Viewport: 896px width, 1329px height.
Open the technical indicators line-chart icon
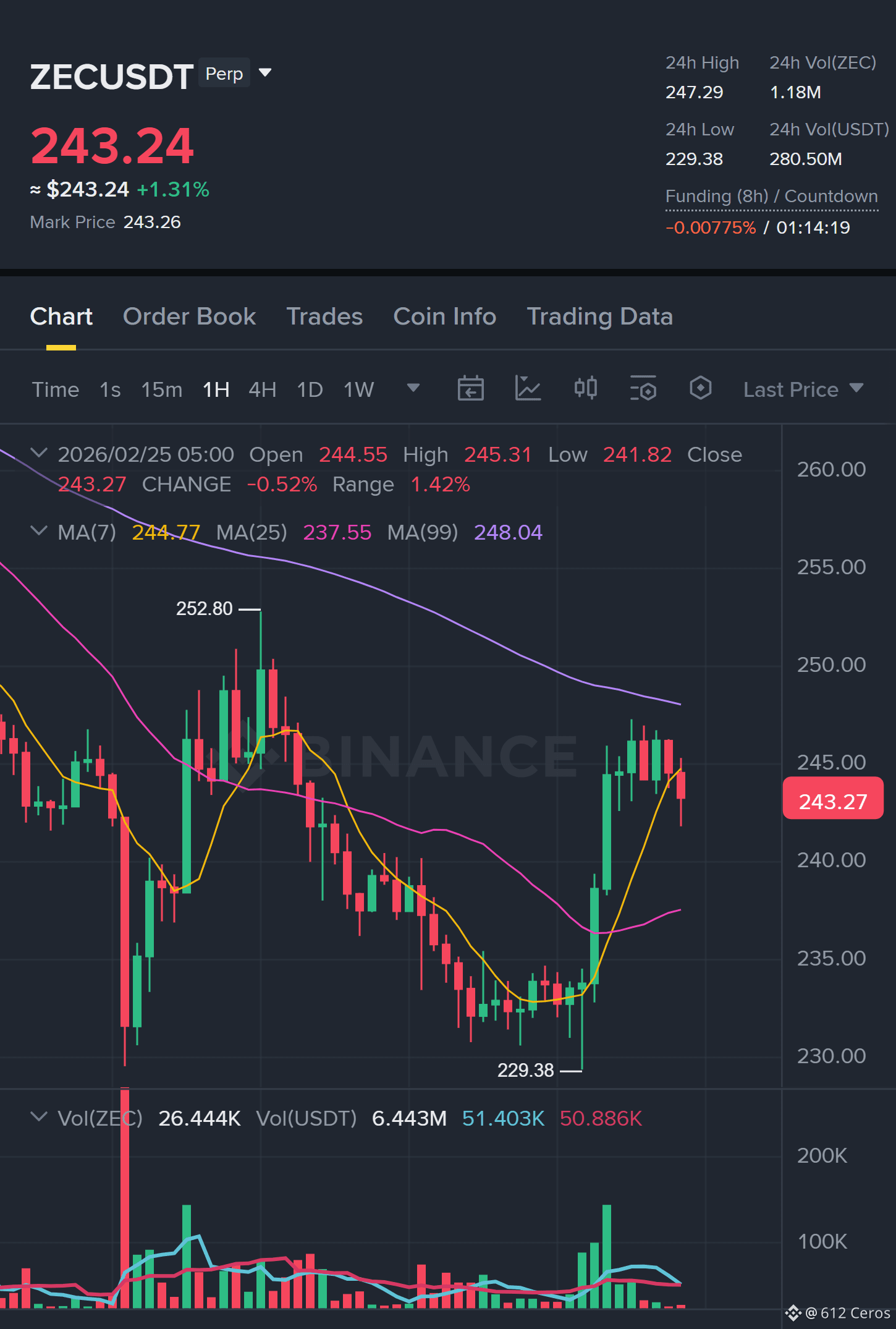528,389
